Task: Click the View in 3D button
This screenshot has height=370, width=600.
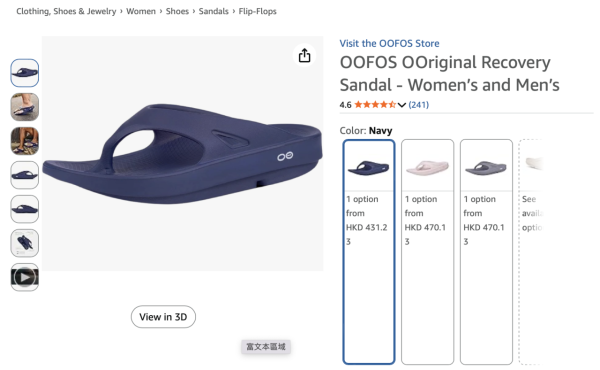Action: point(163,317)
